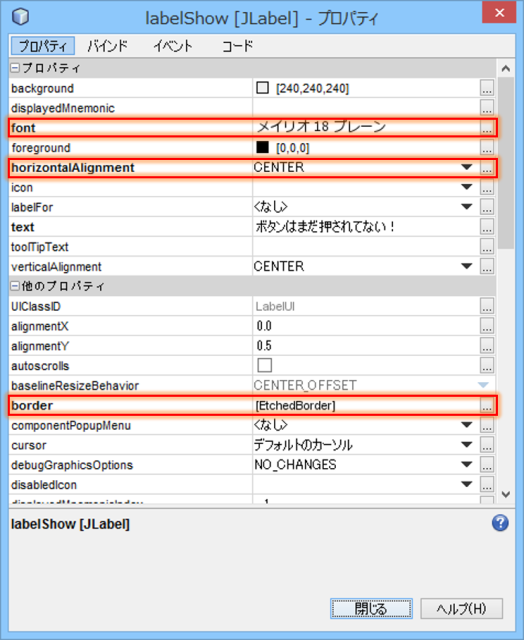
Task: Open the cursor property ellipsis button
Action: click(x=487, y=445)
